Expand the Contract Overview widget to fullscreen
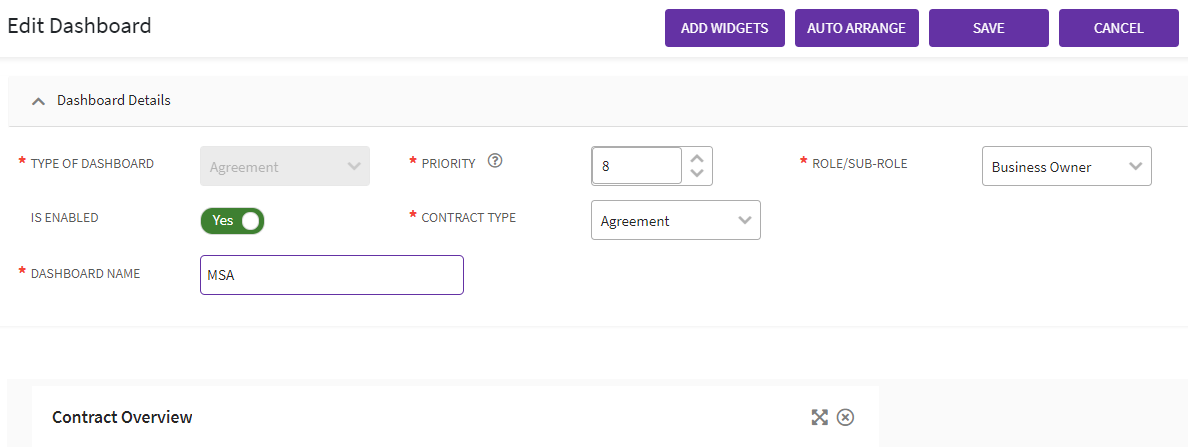 click(x=820, y=417)
